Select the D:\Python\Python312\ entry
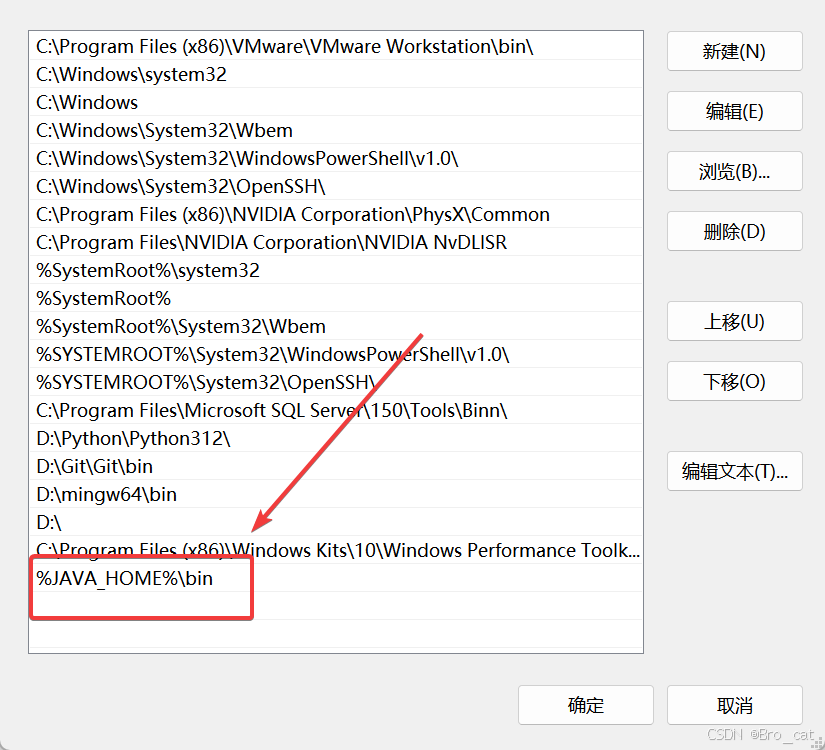The image size is (825, 750). (336, 438)
